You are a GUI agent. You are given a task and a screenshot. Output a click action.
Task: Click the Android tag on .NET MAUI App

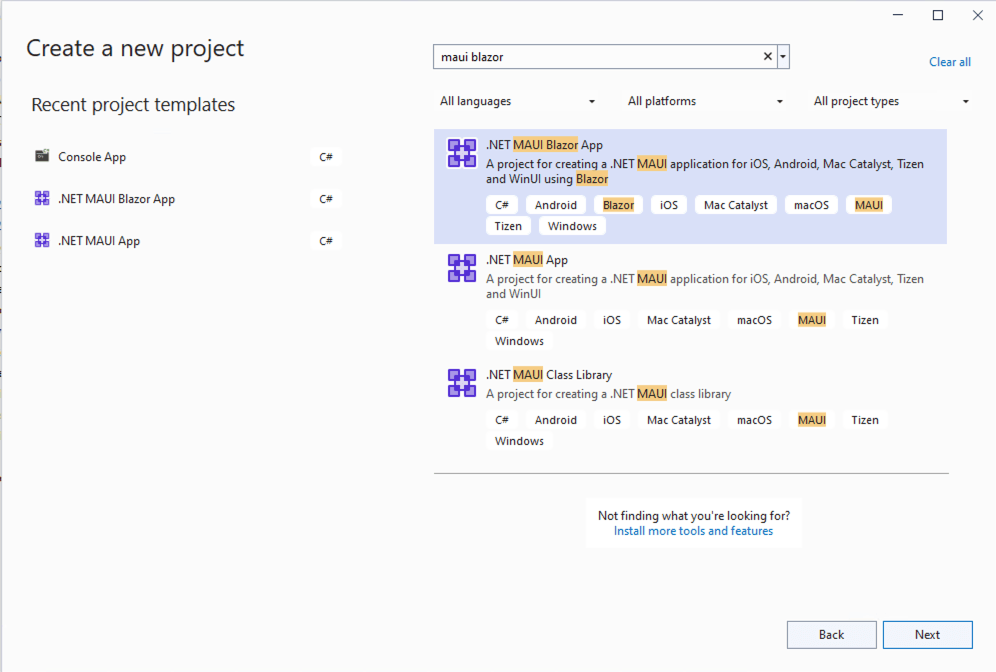coord(556,319)
